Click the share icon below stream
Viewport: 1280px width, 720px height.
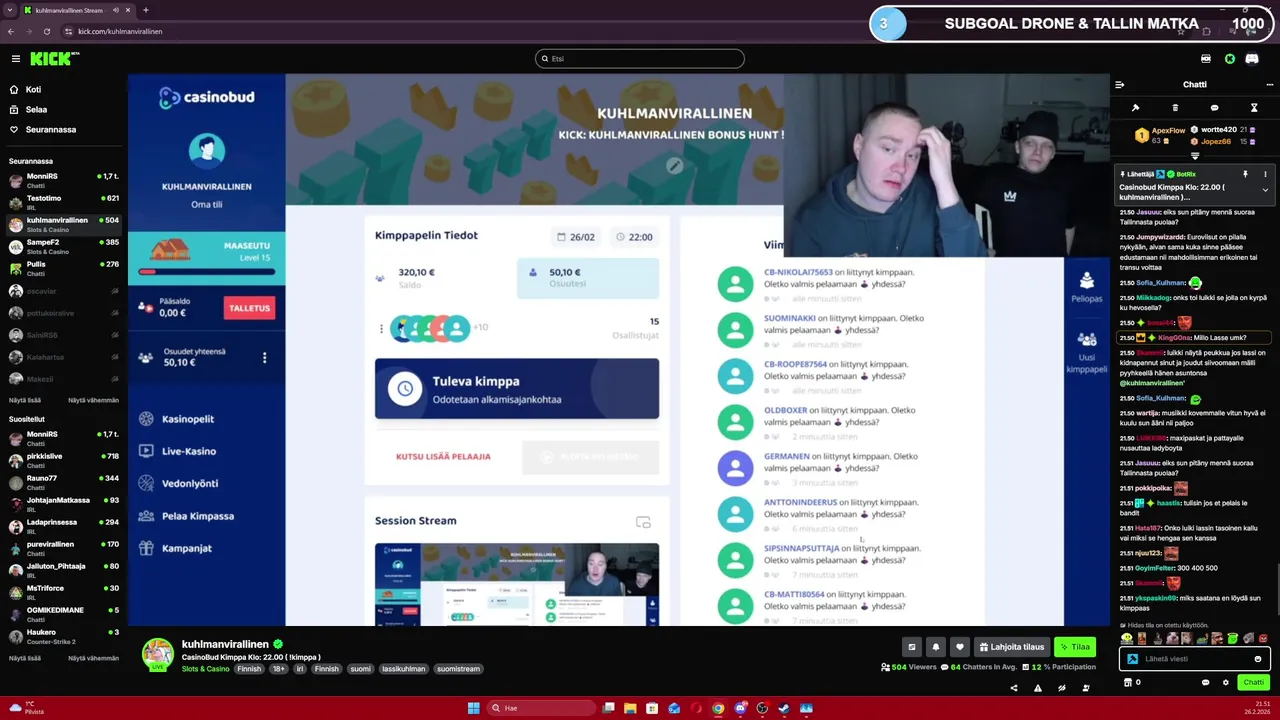[1014, 688]
